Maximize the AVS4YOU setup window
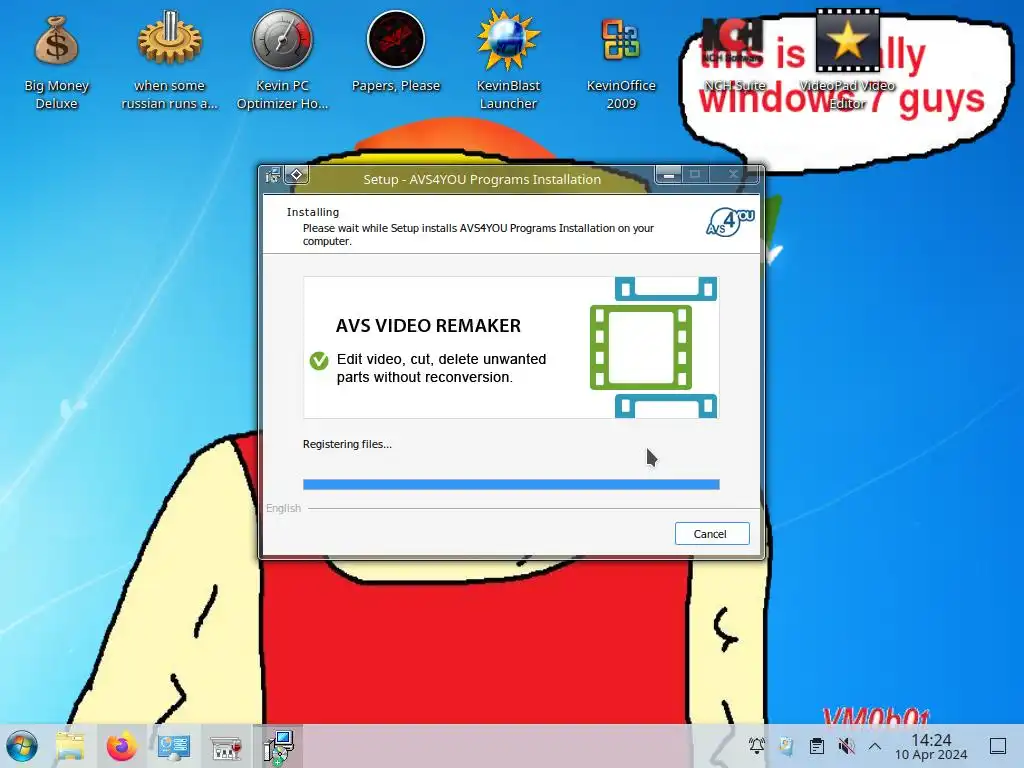Screen dimensions: 1024x768 [x=695, y=174]
